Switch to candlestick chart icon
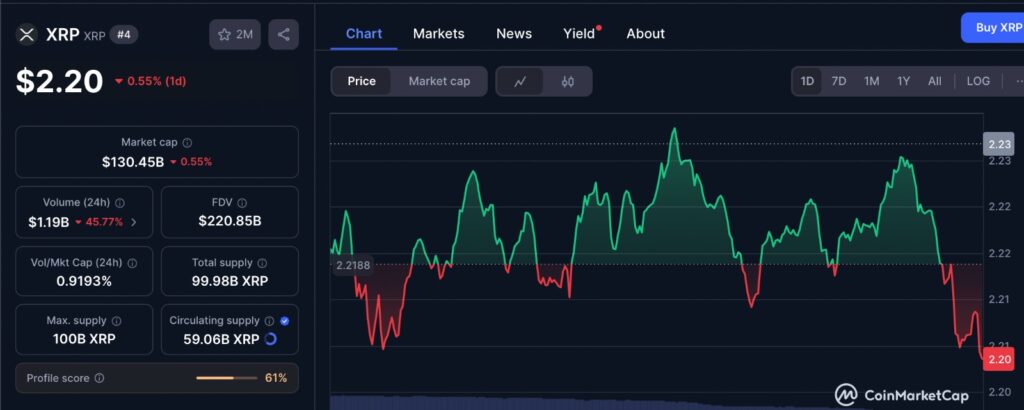This screenshot has height=410, width=1024. tap(568, 82)
